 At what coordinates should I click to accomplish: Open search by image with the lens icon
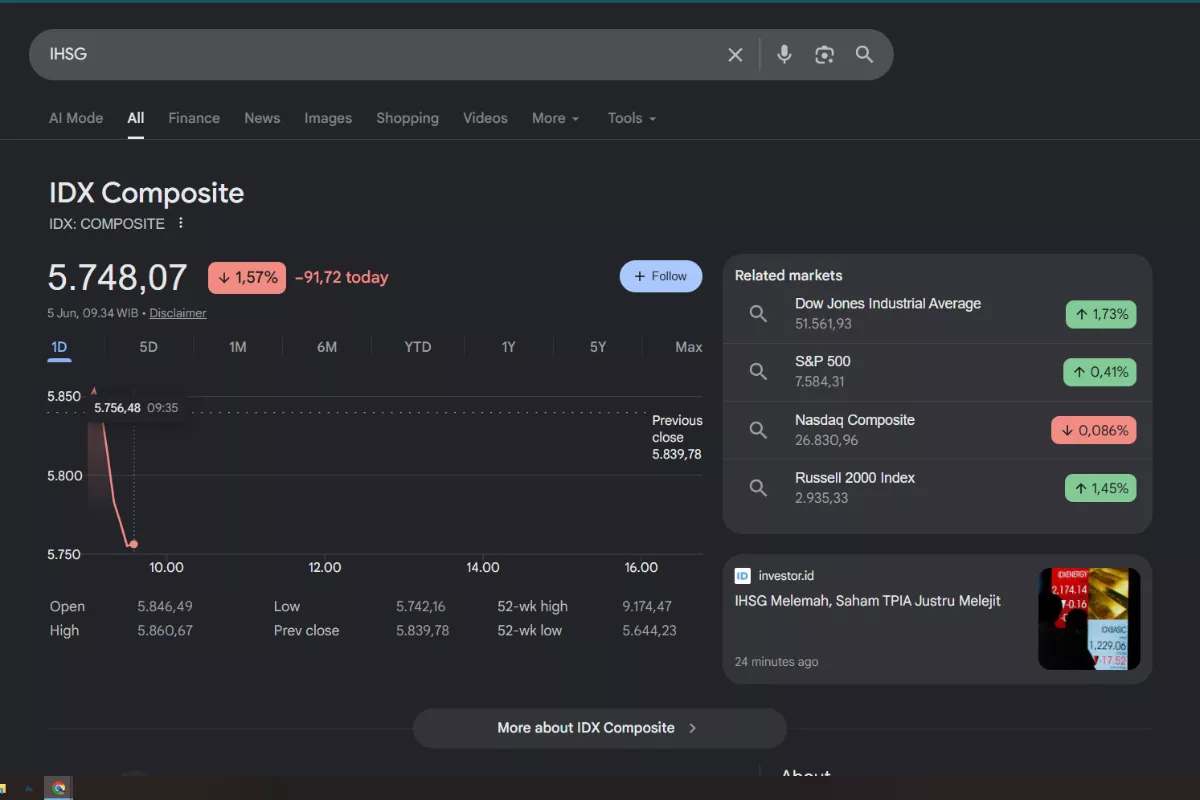824,55
